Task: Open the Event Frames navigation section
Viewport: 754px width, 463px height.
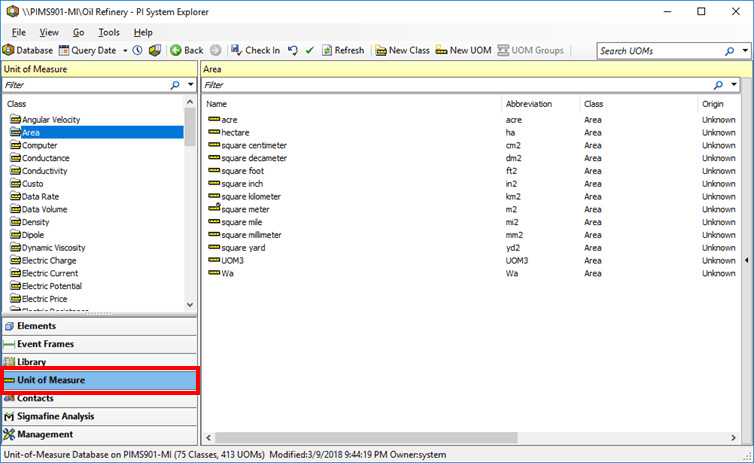Action: [100, 344]
